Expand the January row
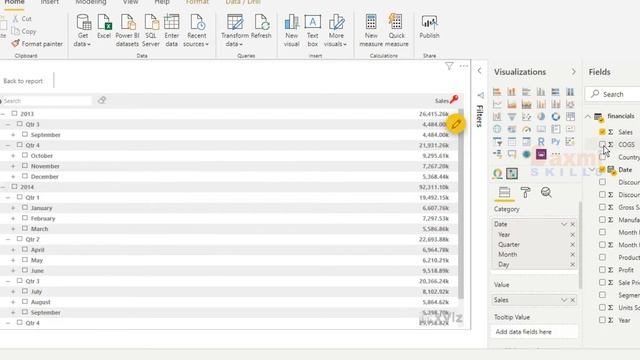640x360 pixels. [x=13, y=208]
